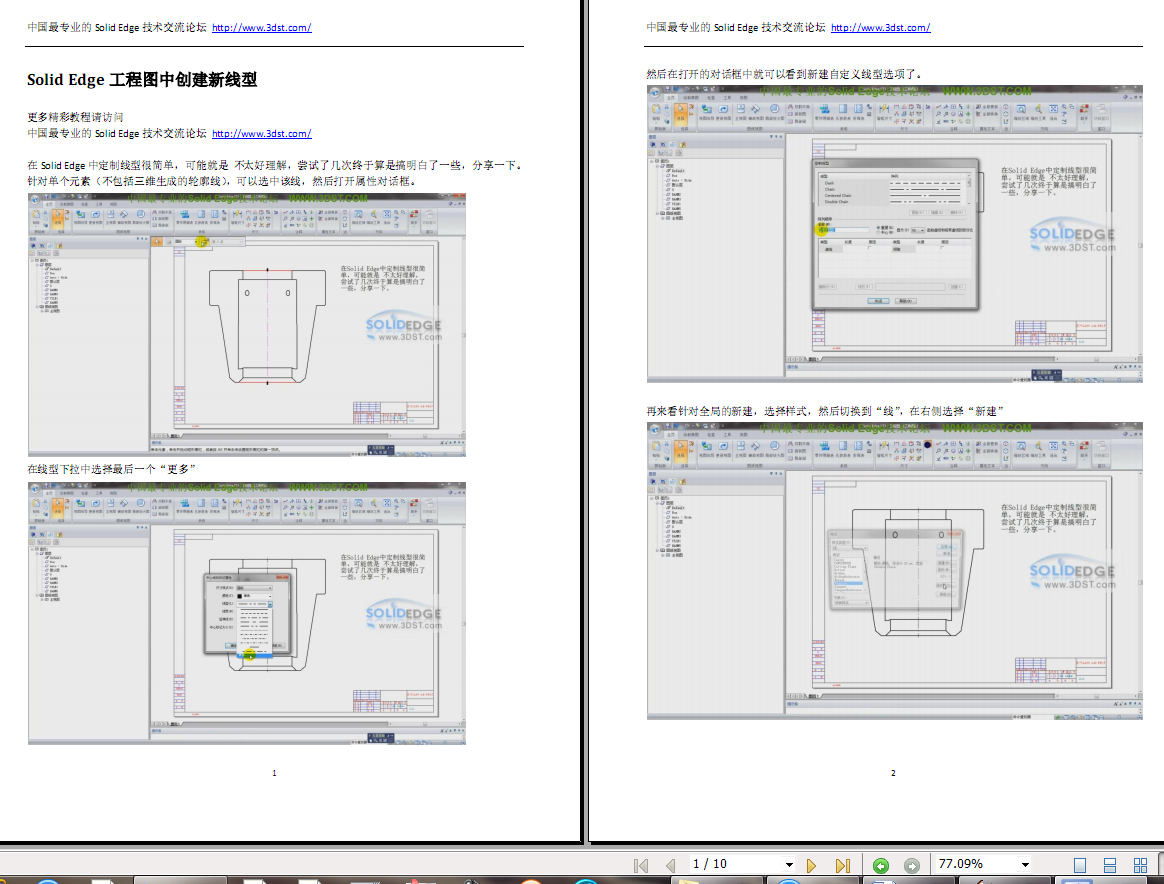Image resolution: width=1164 pixels, height=884 pixels.
Task: Click the style dialog screenshot at bottom of page 2
Action: [x=895, y=571]
